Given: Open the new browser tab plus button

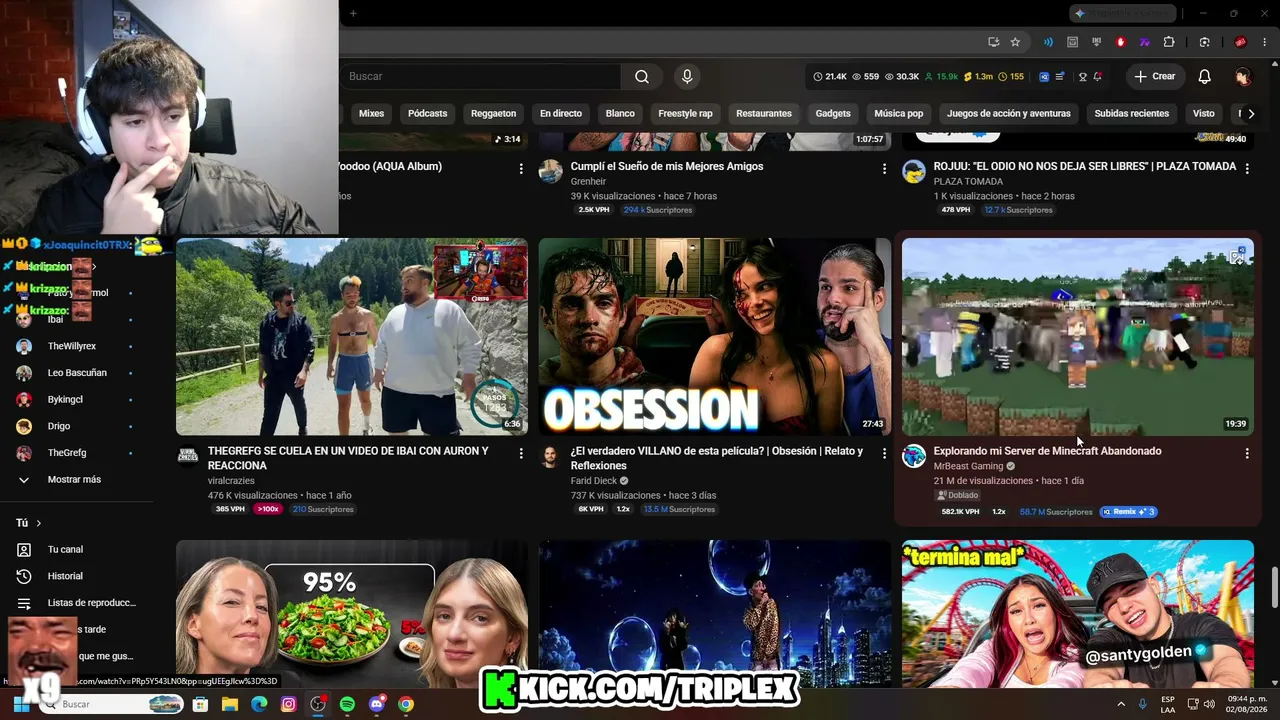Looking at the screenshot, I should pyautogui.click(x=353, y=13).
